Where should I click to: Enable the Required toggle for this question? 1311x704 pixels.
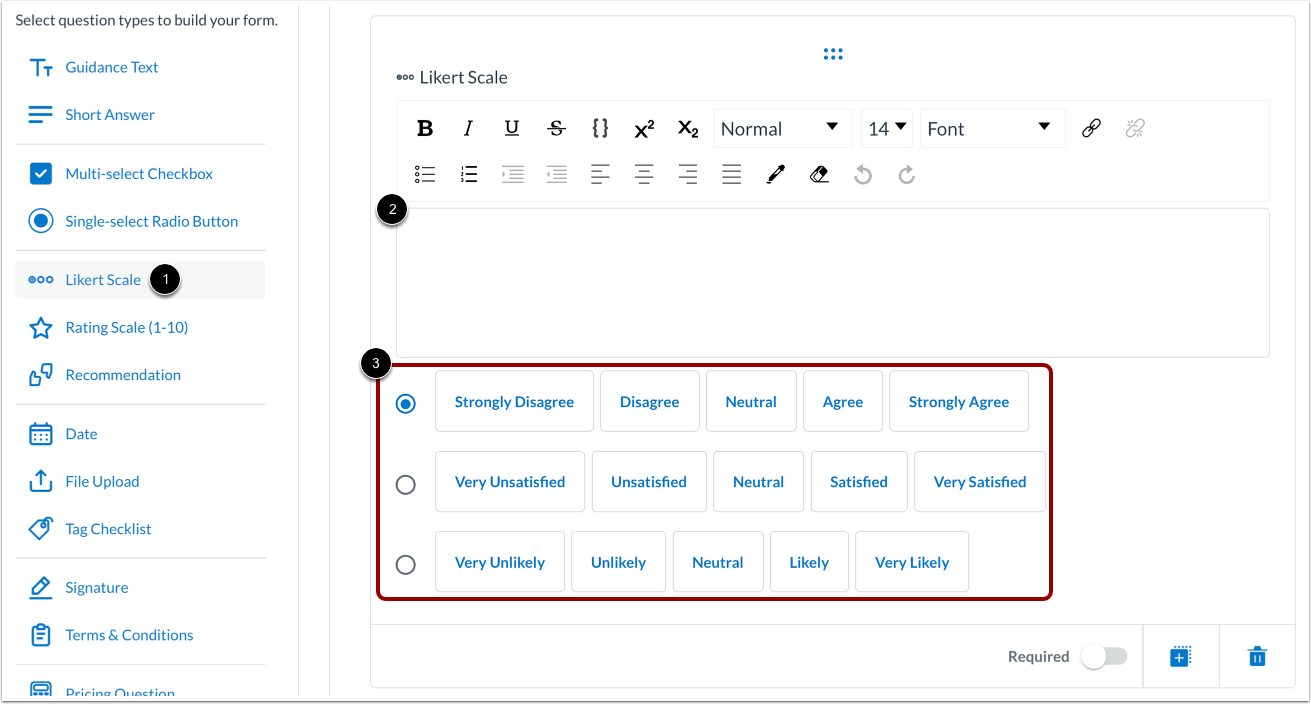pos(1105,656)
